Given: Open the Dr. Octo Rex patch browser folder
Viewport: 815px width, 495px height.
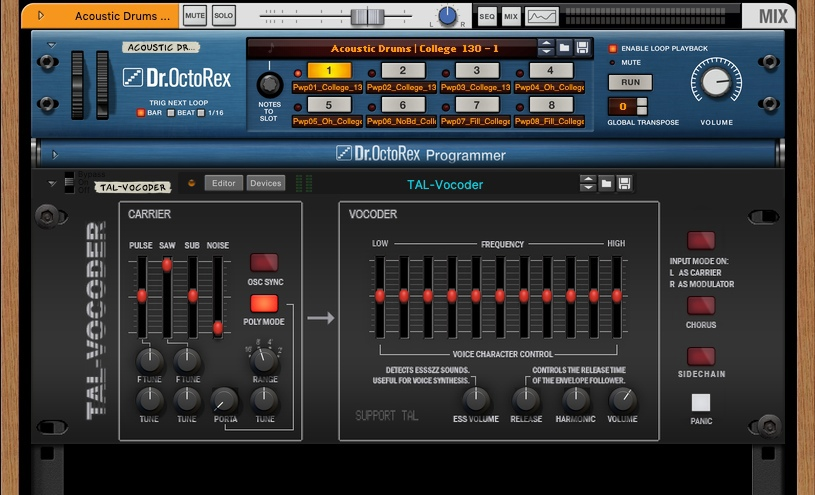Looking at the screenshot, I should 564,48.
